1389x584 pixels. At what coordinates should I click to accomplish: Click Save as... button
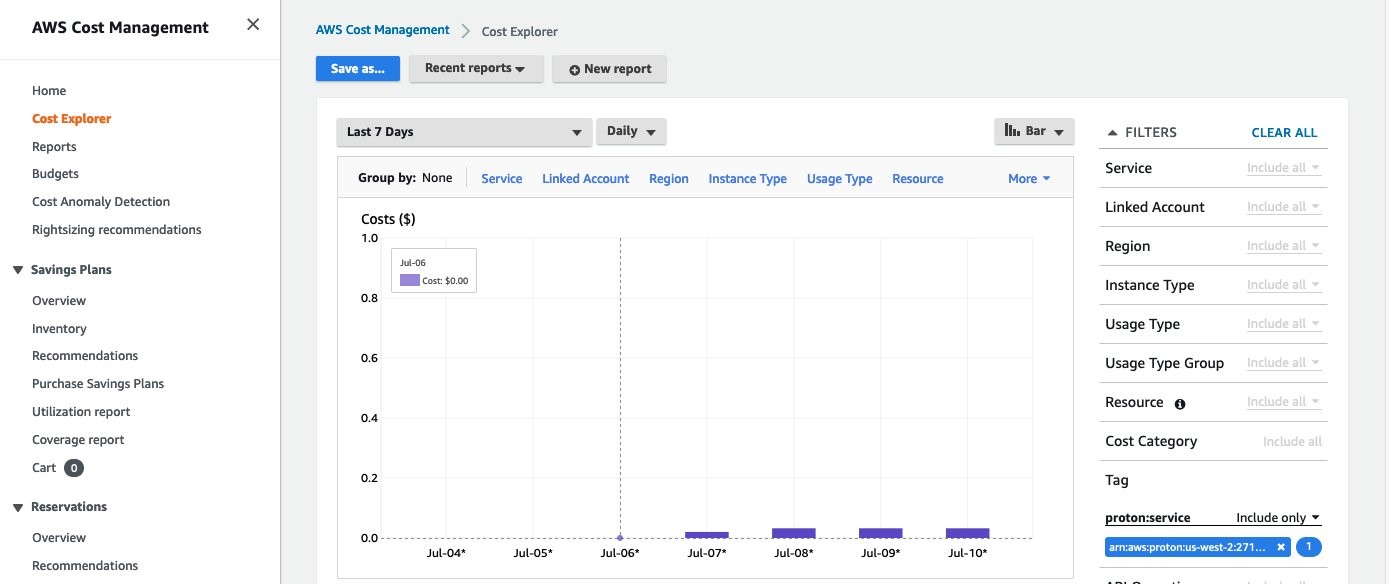(x=358, y=69)
